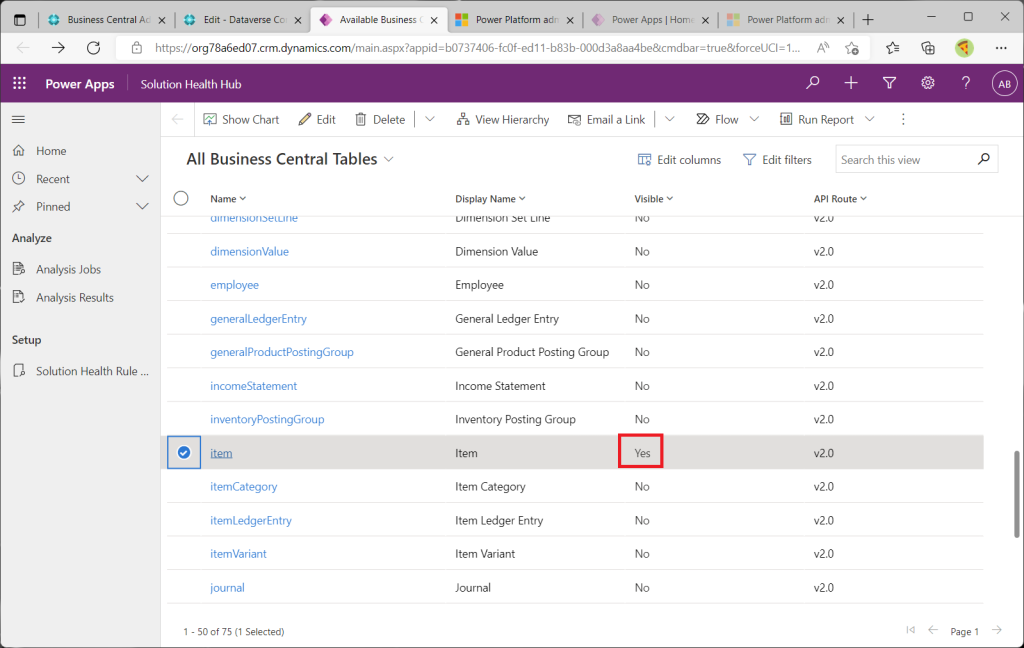Open the employee record link
1024x648 pixels.
[234, 285]
